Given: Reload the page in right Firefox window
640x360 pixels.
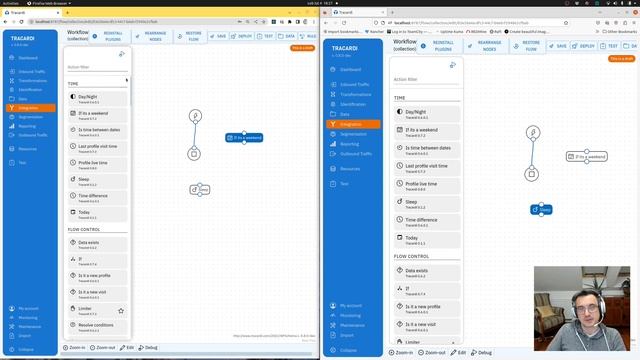Looking at the screenshot, I should 344,23.
